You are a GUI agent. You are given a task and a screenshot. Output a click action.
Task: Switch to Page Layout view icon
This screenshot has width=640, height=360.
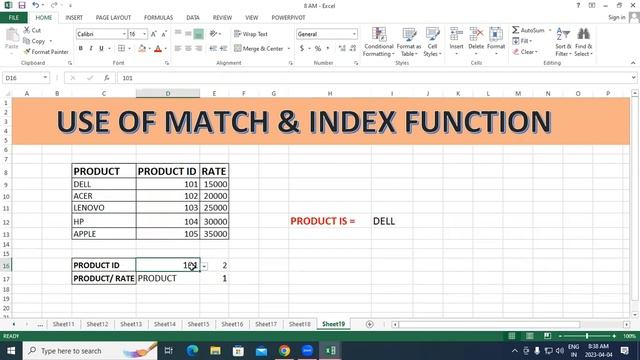(x=529, y=336)
